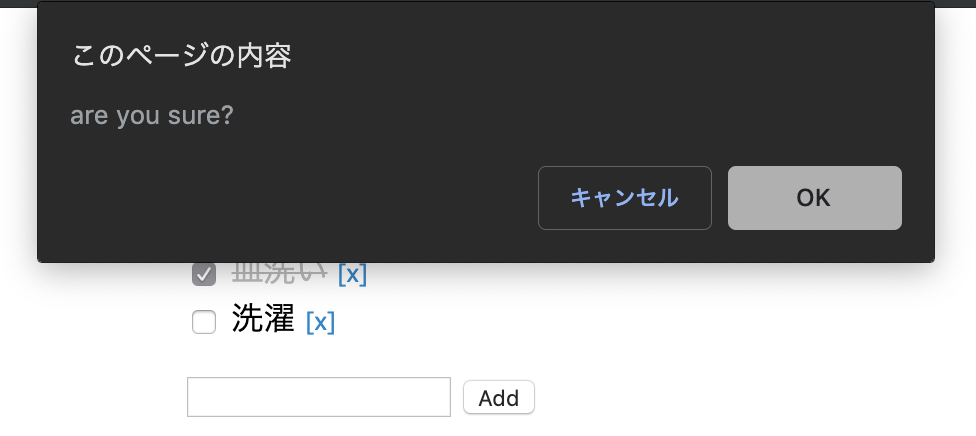This screenshot has height=436, width=976.
Task: Toggle the completed 皿洗い item checkbox
Action: [204, 274]
